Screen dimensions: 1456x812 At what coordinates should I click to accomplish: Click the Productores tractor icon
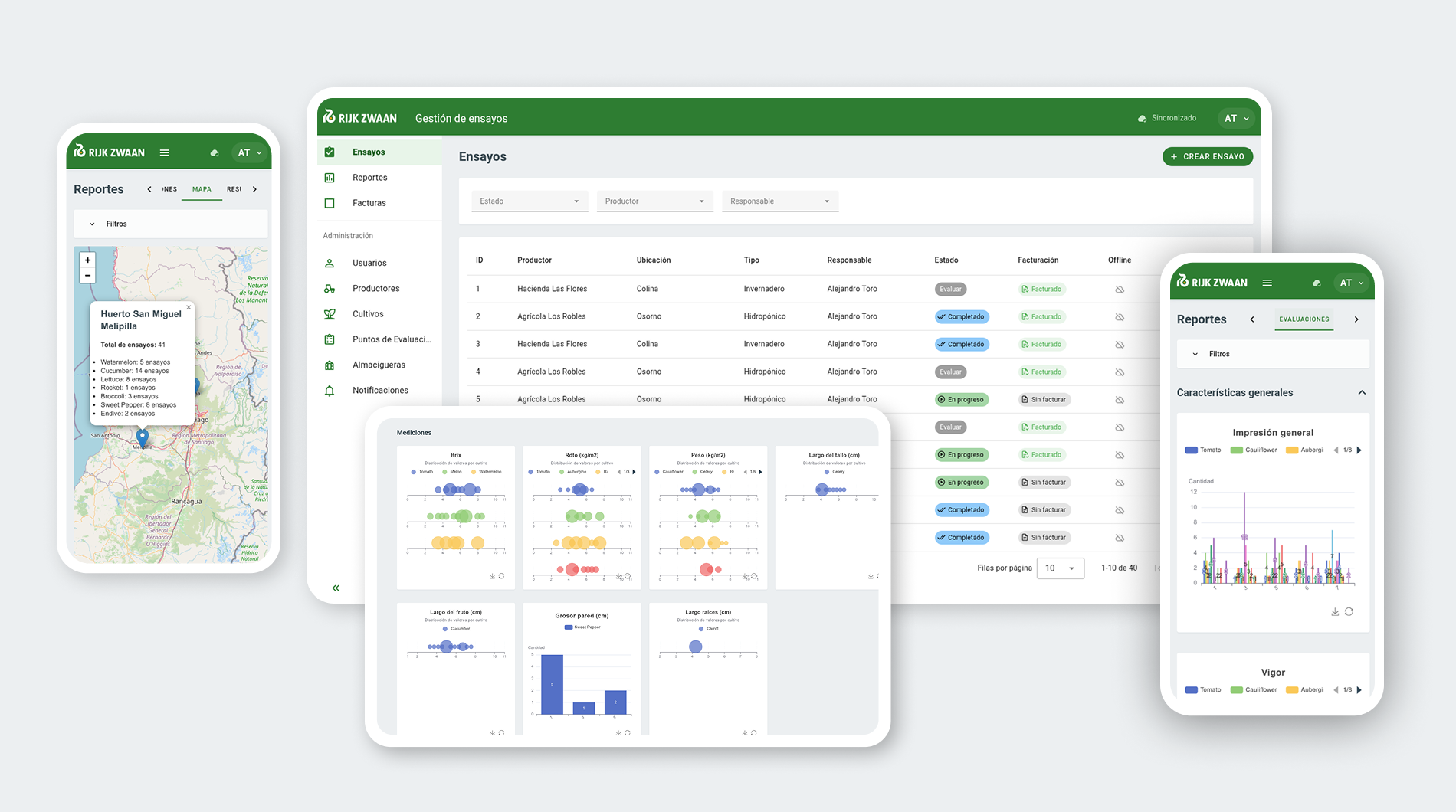click(x=330, y=289)
